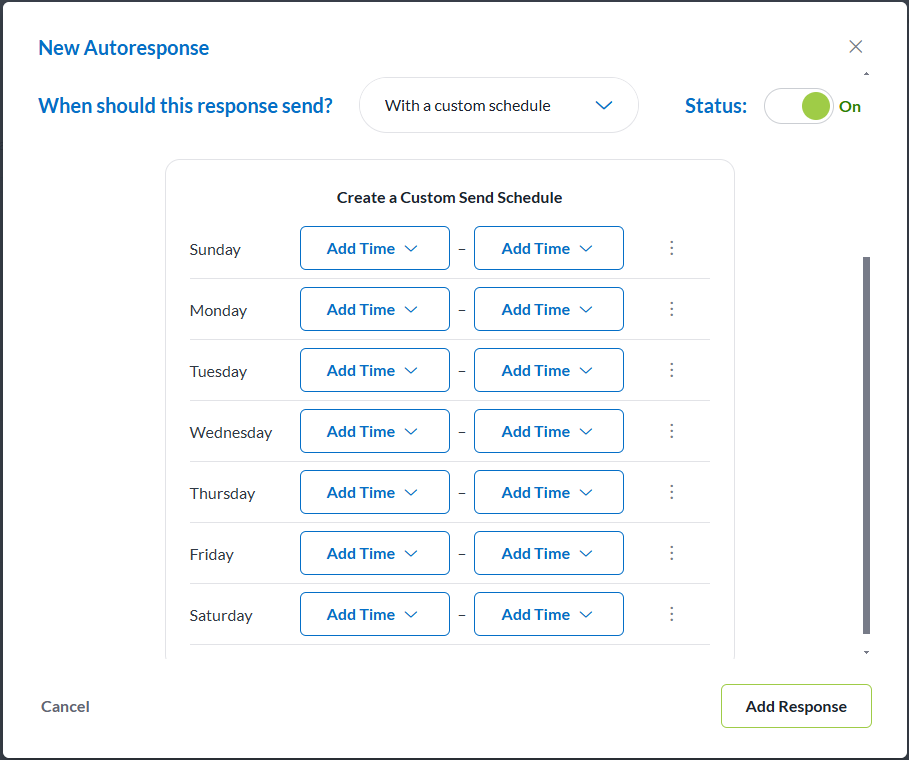Screen dimensions: 909x760
Task: Expand the end Add Time selector for Friday
Action: [548, 552]
